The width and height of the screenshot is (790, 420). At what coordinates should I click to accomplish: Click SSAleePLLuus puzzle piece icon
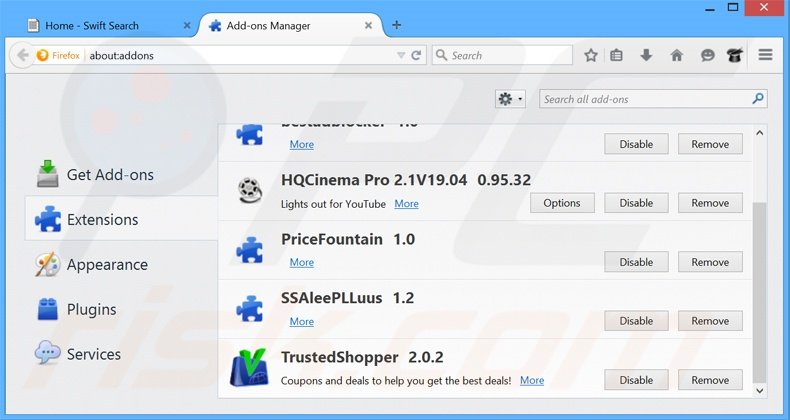(x=250, y=309)
